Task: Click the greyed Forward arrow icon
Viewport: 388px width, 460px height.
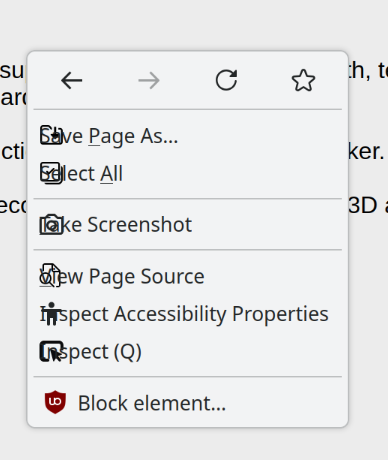Action: tap(149, 80)
